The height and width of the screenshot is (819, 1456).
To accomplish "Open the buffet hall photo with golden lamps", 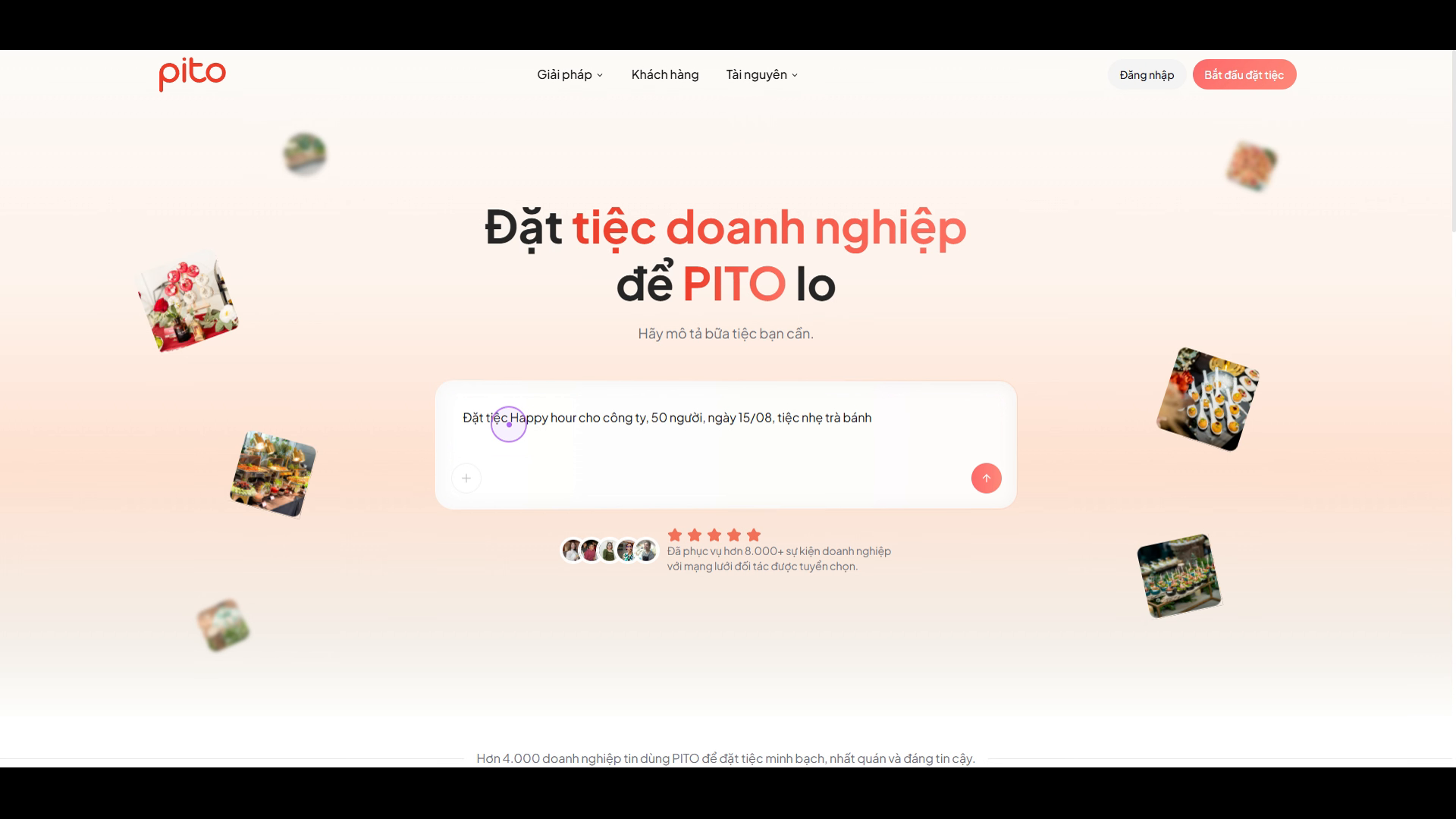I will [x=273, y=475].
